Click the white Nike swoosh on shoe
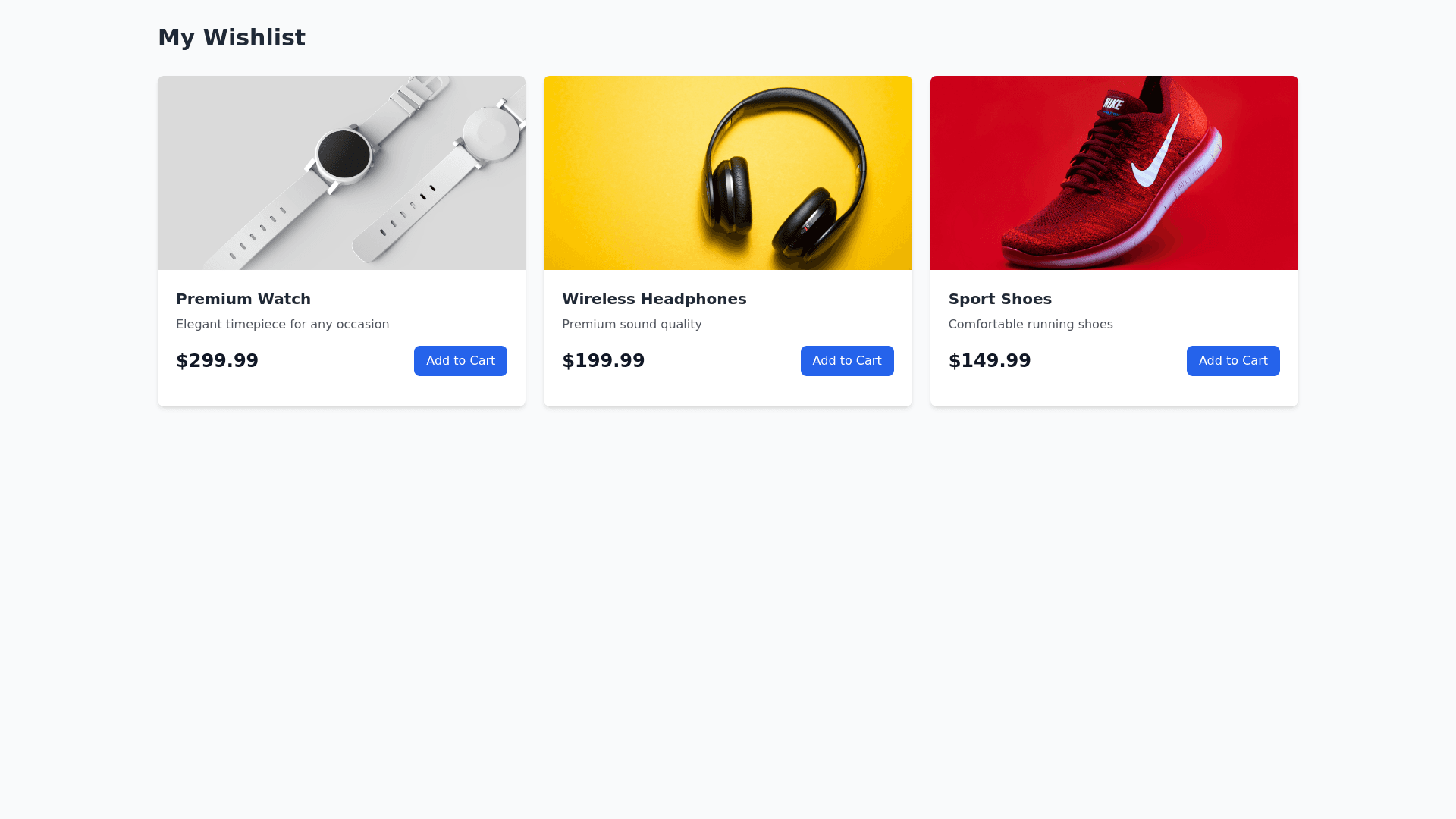The width and height of the screenshot is (1456, 819). [x=1156, y=154]
